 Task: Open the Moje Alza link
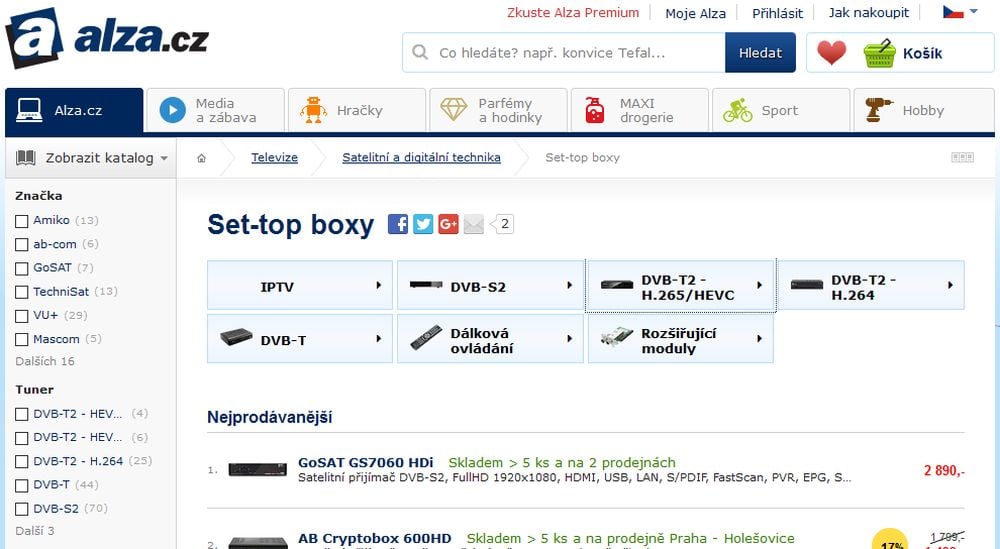(x=695, y=13)
